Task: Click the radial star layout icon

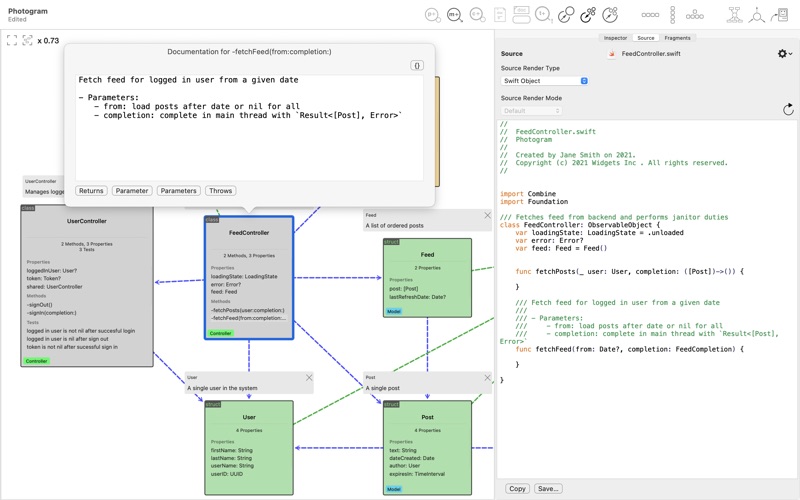Action: (x=756, y=15)
